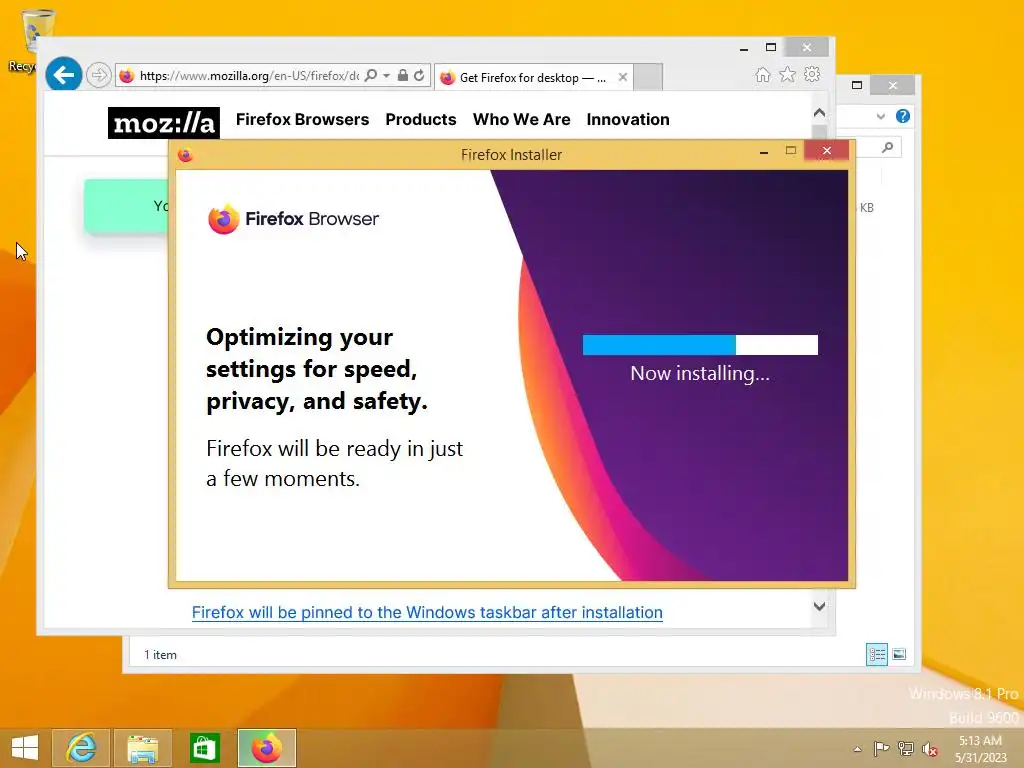The width and height of the screenshot is (1024, 768).
Task: Open IE Tools gear menu
Action: pos(812,74)
